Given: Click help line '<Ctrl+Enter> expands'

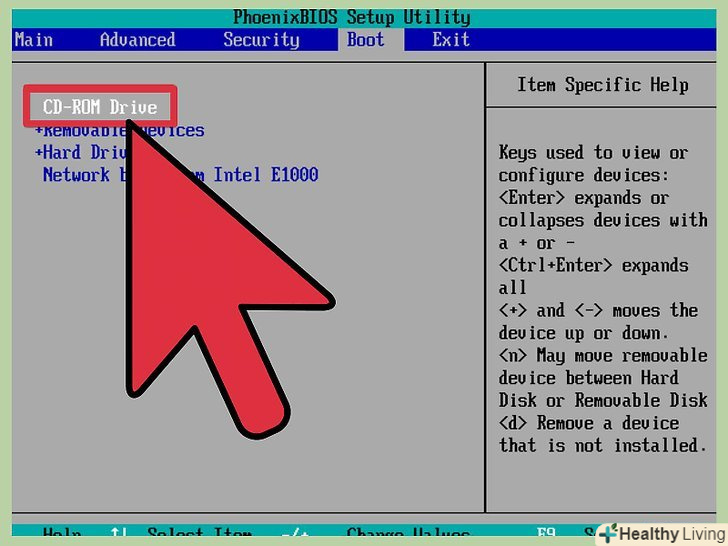Looking at the screenshot, I should 593,265.
